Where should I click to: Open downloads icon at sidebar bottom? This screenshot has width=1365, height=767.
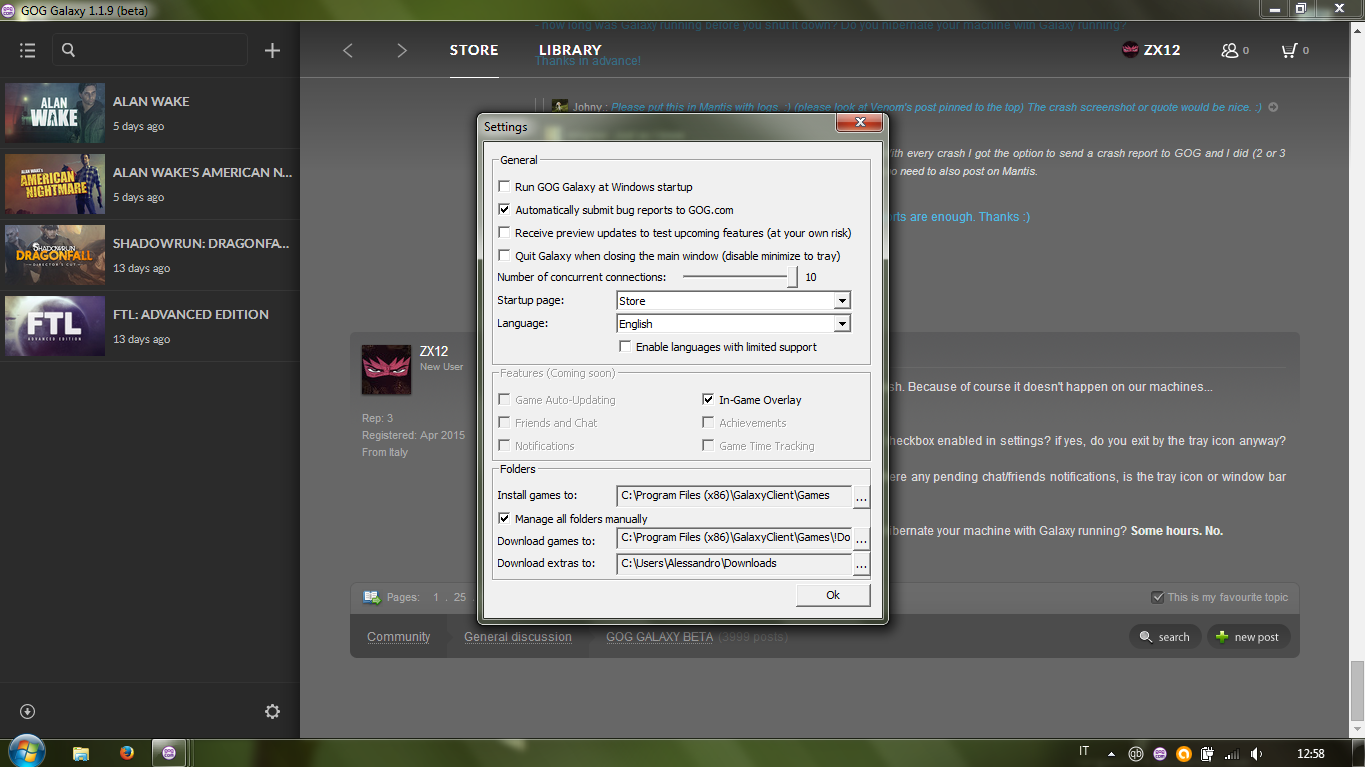[27, 712]
